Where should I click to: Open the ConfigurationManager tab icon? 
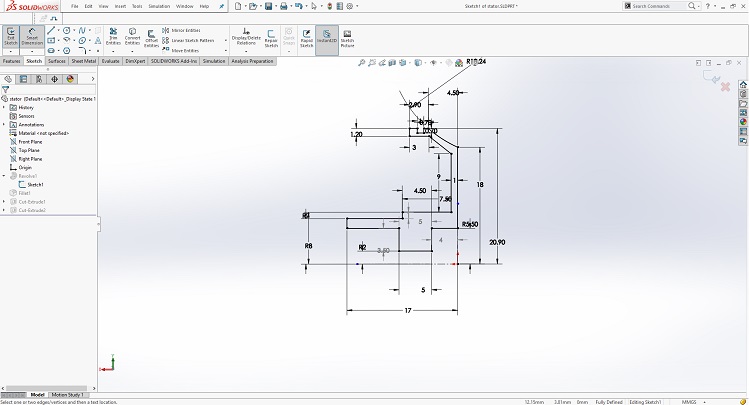pyautogui.click(x=39, y=79)
